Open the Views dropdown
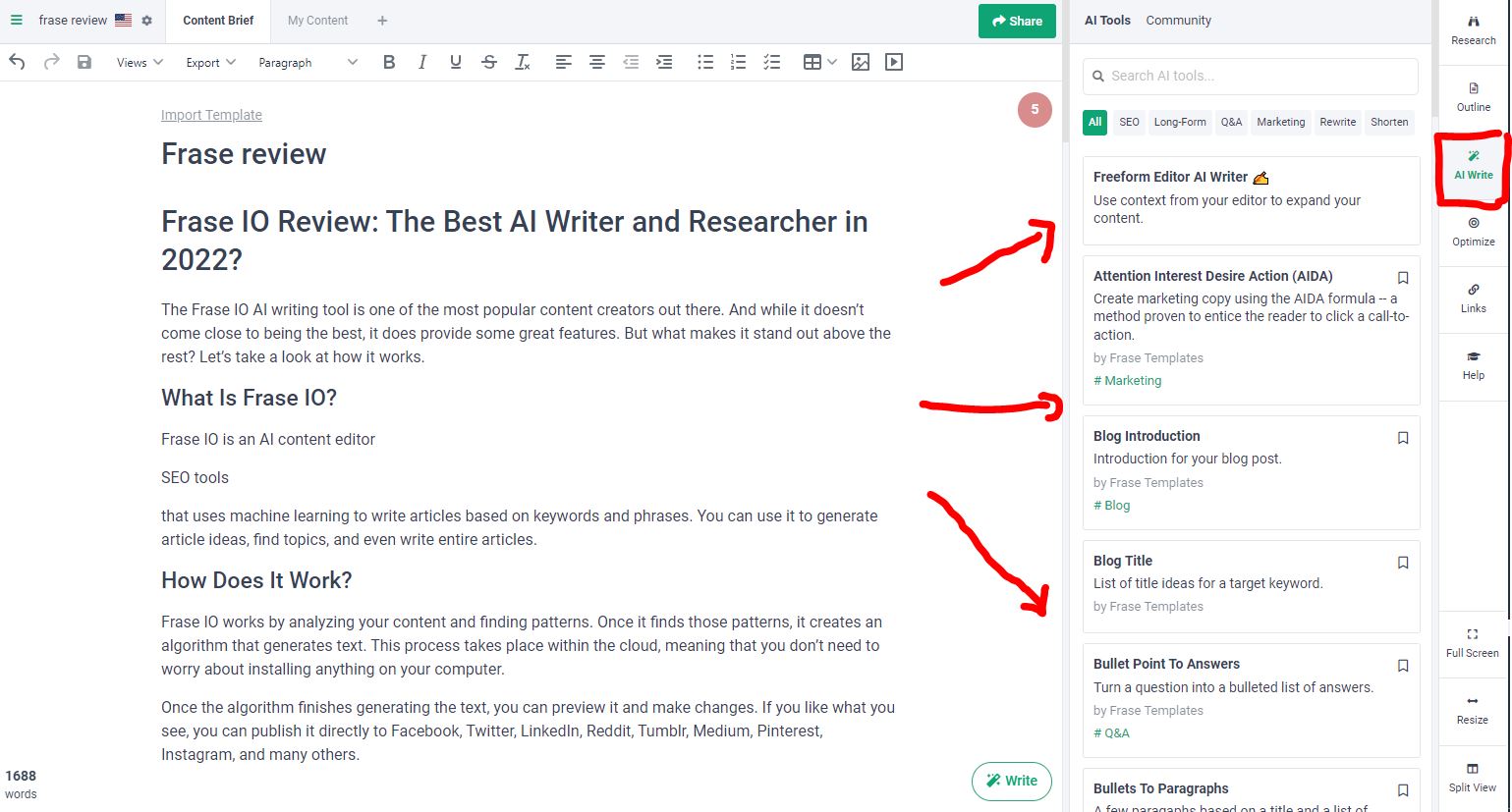This screenshot has width=1512, height=812. coord(140,62)
